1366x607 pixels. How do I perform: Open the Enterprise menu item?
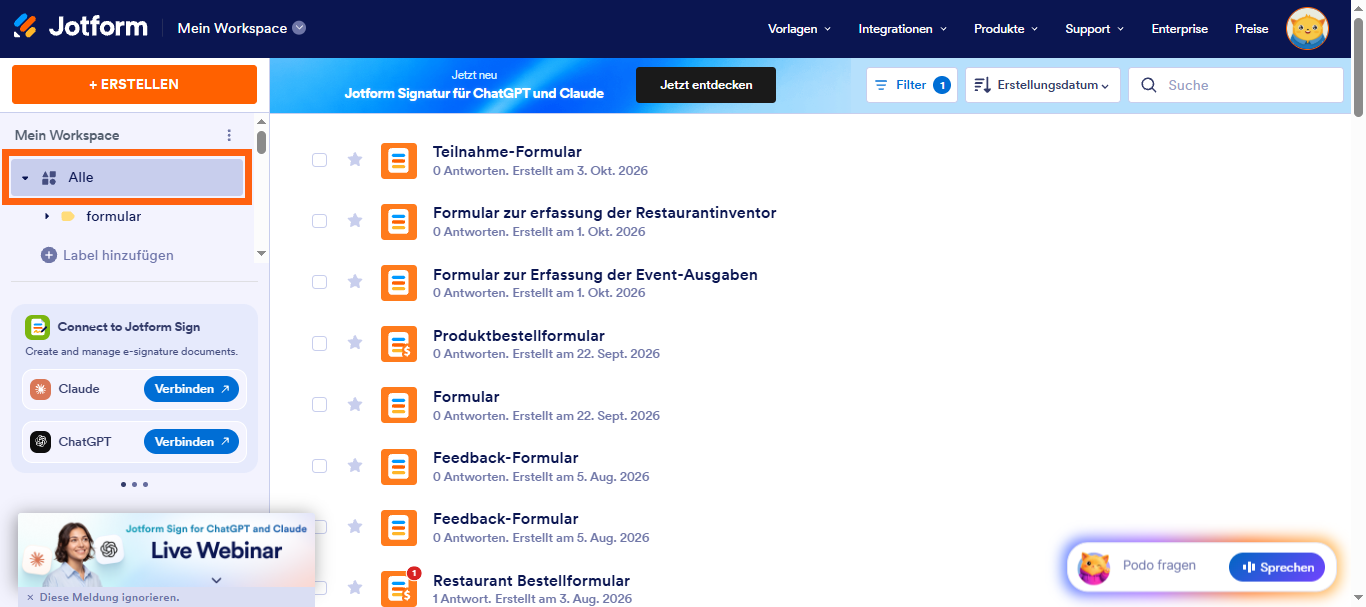(x=1179, y=29)
